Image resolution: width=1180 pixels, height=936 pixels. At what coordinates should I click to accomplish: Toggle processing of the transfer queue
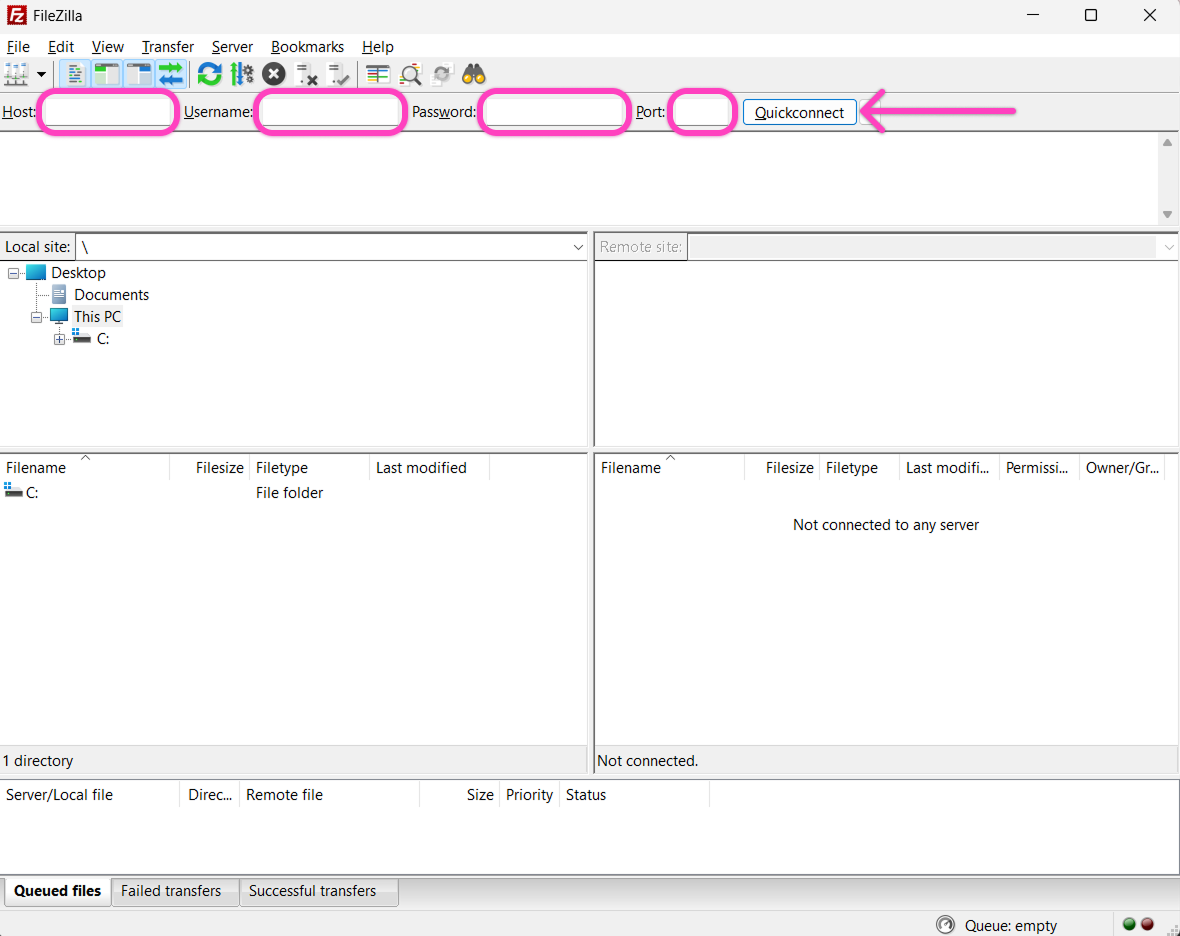[242, 74]
